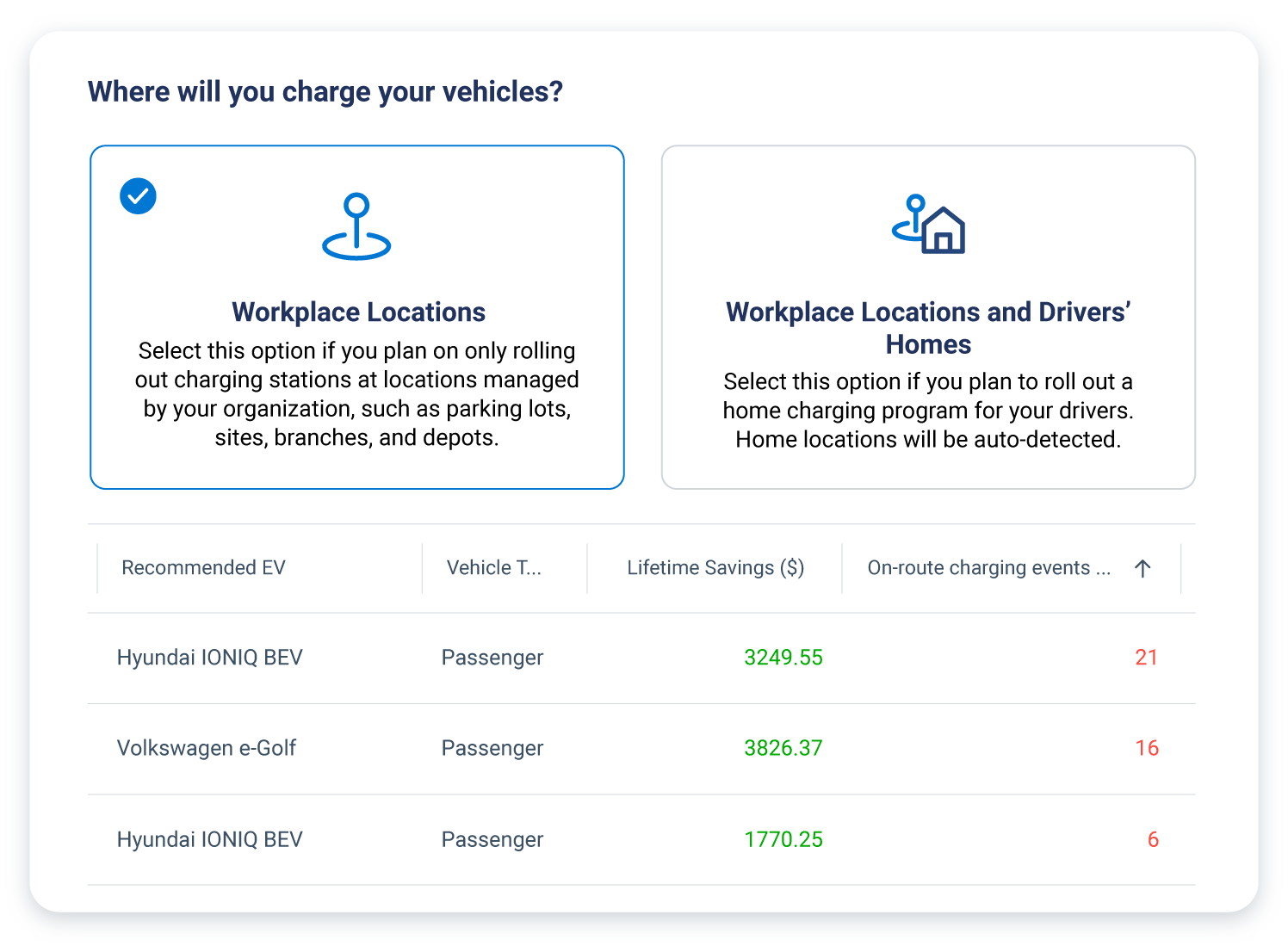Click the Recommended EV header
The image size is (1288, 952).
[203, 567]
